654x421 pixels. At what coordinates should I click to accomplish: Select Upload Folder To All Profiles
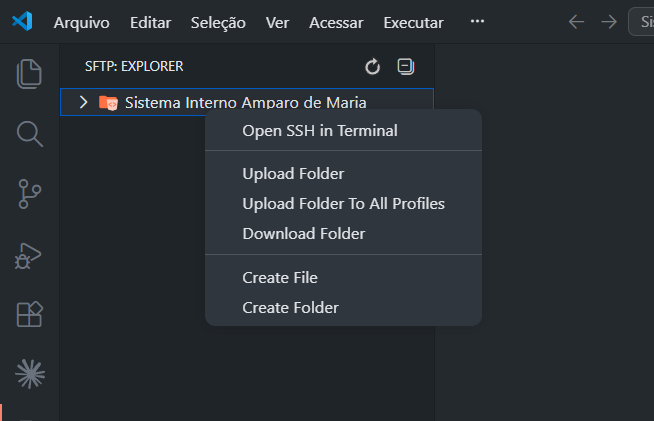pyautogui.click(x=343, y=204)
